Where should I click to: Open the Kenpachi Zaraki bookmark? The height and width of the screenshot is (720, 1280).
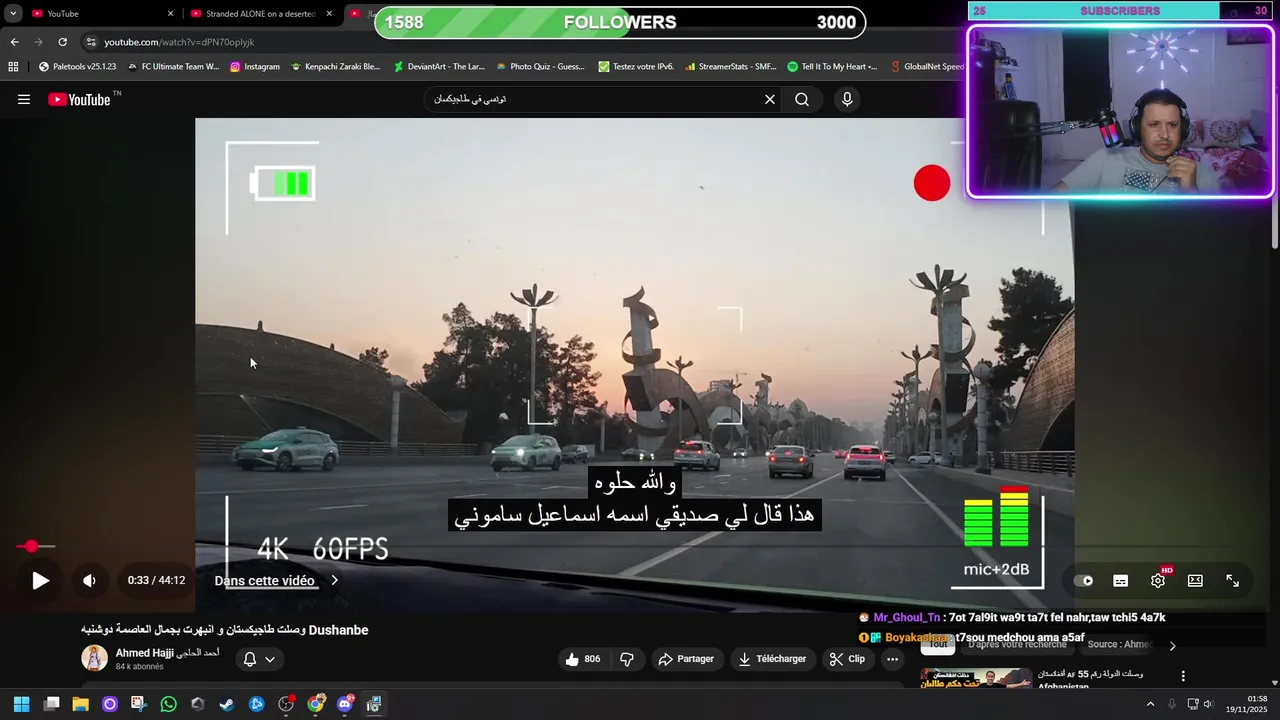(336, 67)
